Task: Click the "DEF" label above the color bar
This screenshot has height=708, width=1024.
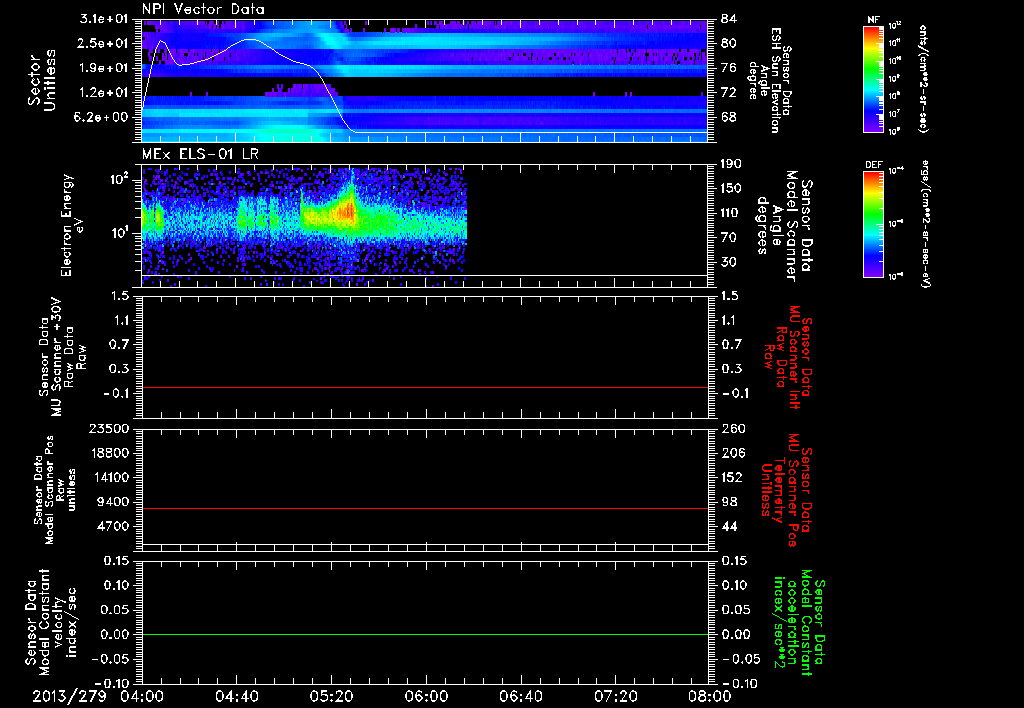Action: pyautogui.click(x=873, y=165)
